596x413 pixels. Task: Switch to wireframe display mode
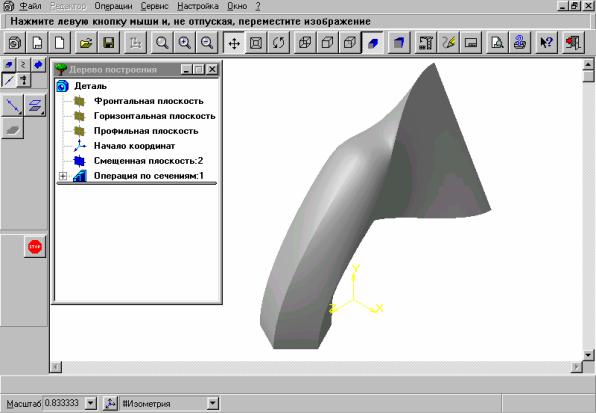(x=305, y=43)
